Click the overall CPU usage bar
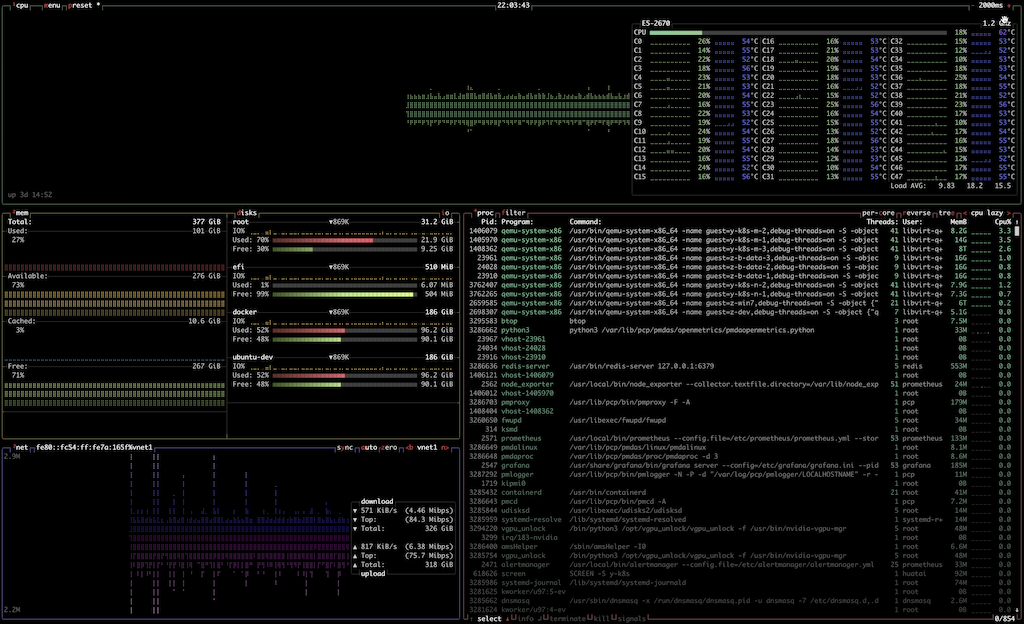The image size is (1024, 624). click(797, 33)
